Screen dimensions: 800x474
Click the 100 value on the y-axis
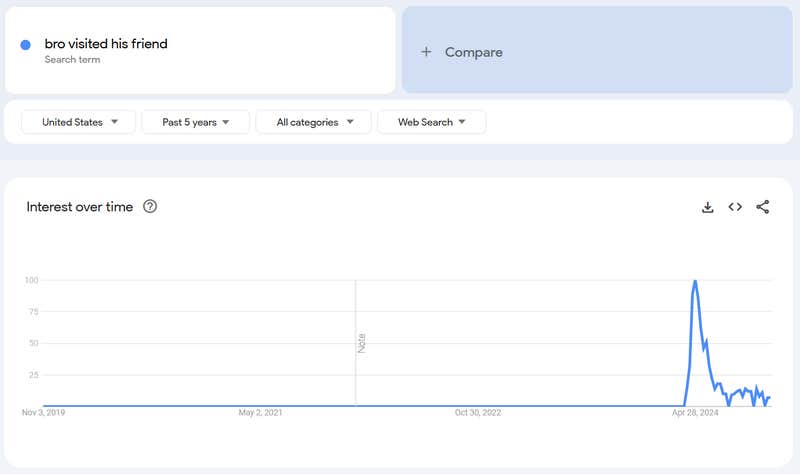[32, 280]
